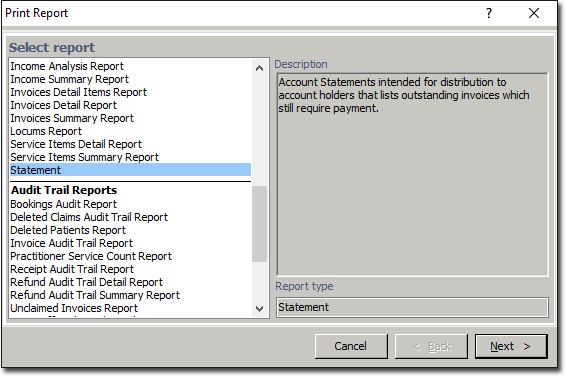565x376 pixels.
Task: Open the help question mark icon
Action: tap(489, 13)
